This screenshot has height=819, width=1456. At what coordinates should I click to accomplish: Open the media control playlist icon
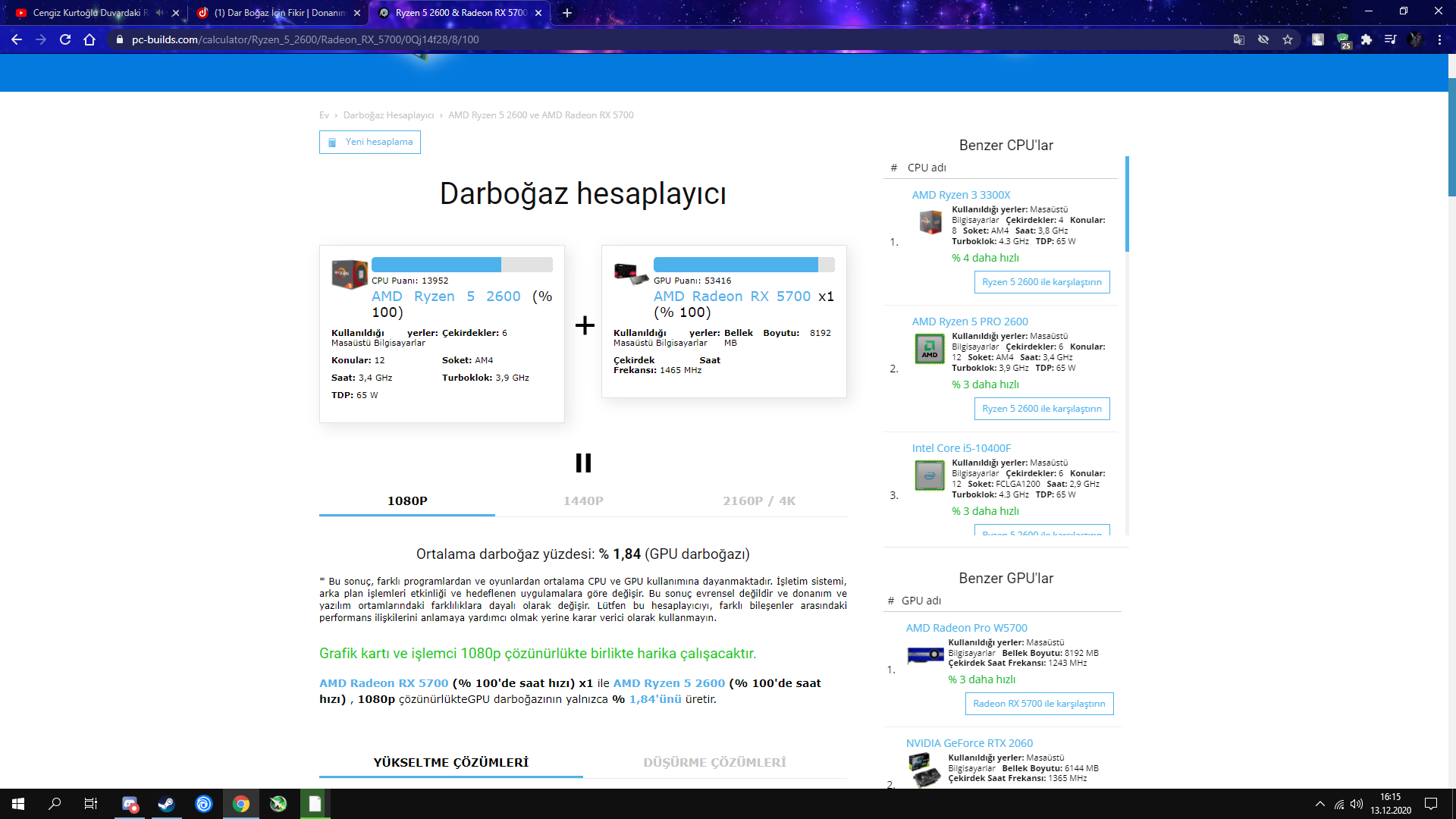click(1390, 39)
